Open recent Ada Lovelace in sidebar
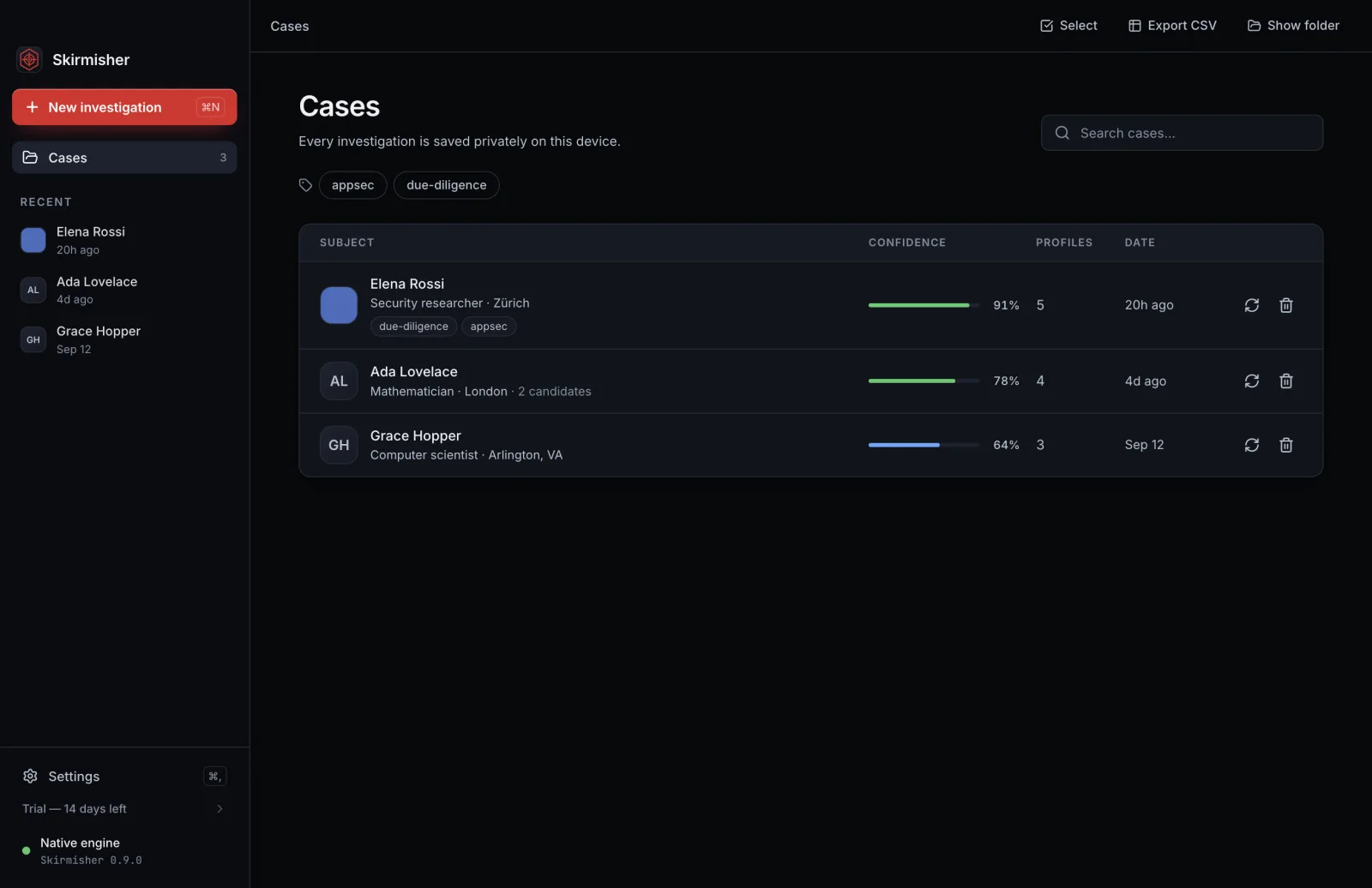This screenshot has height=888, width=1372. coord(124,290)
